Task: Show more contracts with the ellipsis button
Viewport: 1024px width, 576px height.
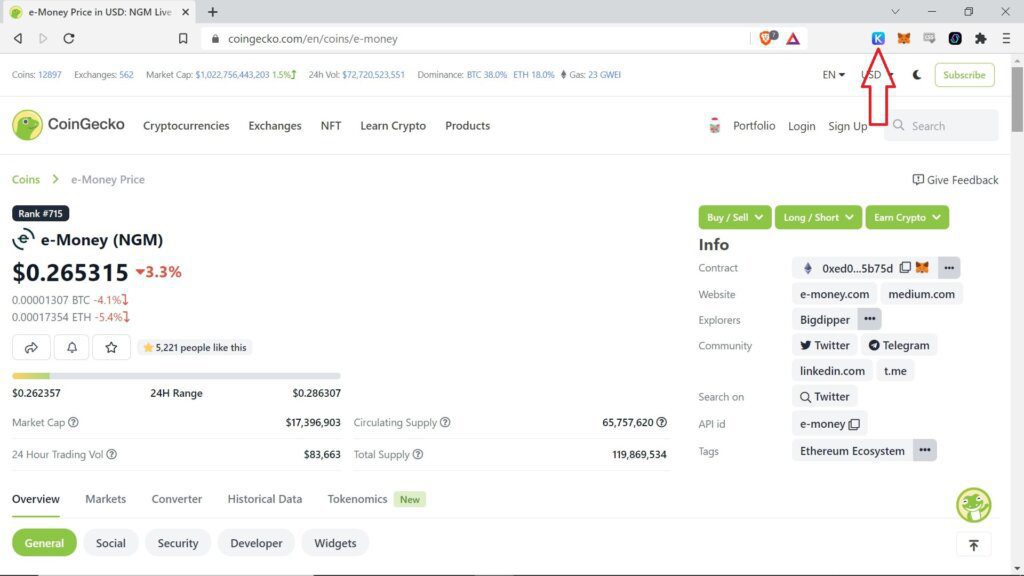Action: click(949, 268)
